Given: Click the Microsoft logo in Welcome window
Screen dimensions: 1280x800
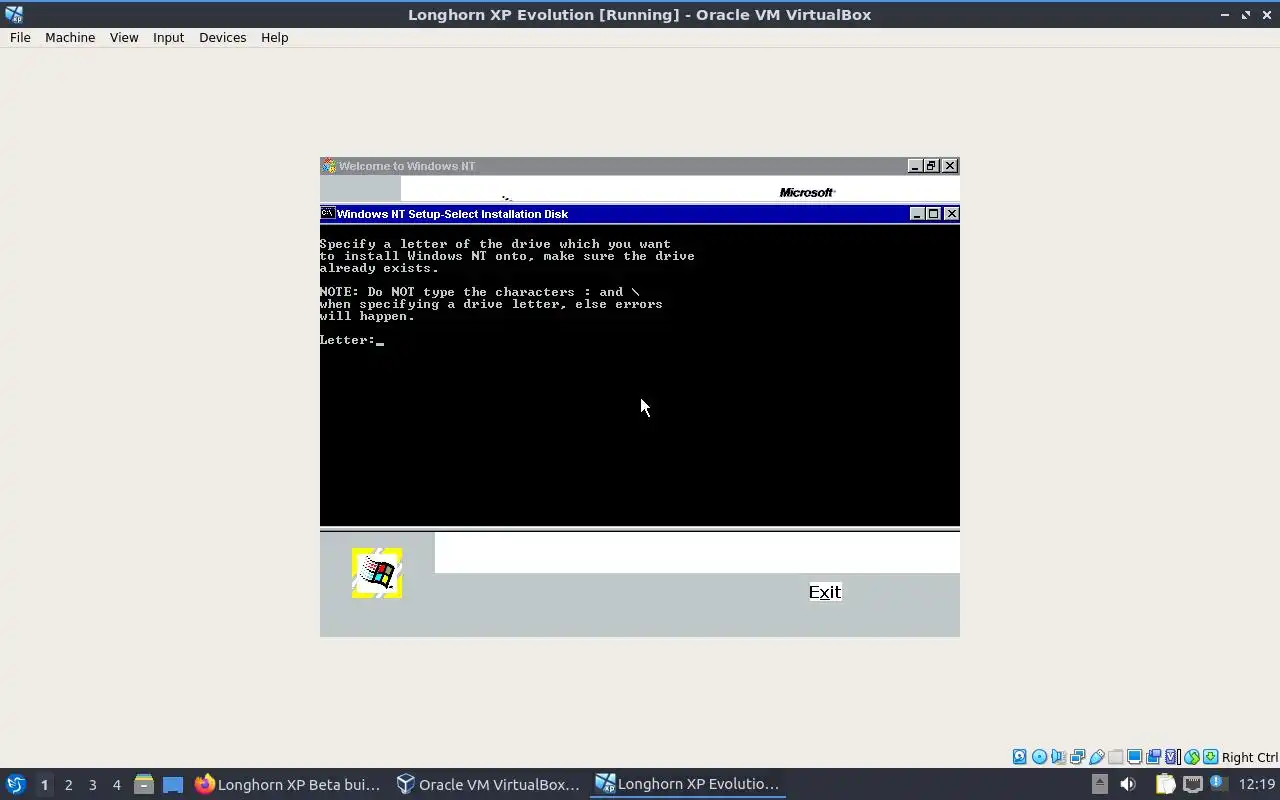Looking at the screenshot, I should (x=807, y=192).
